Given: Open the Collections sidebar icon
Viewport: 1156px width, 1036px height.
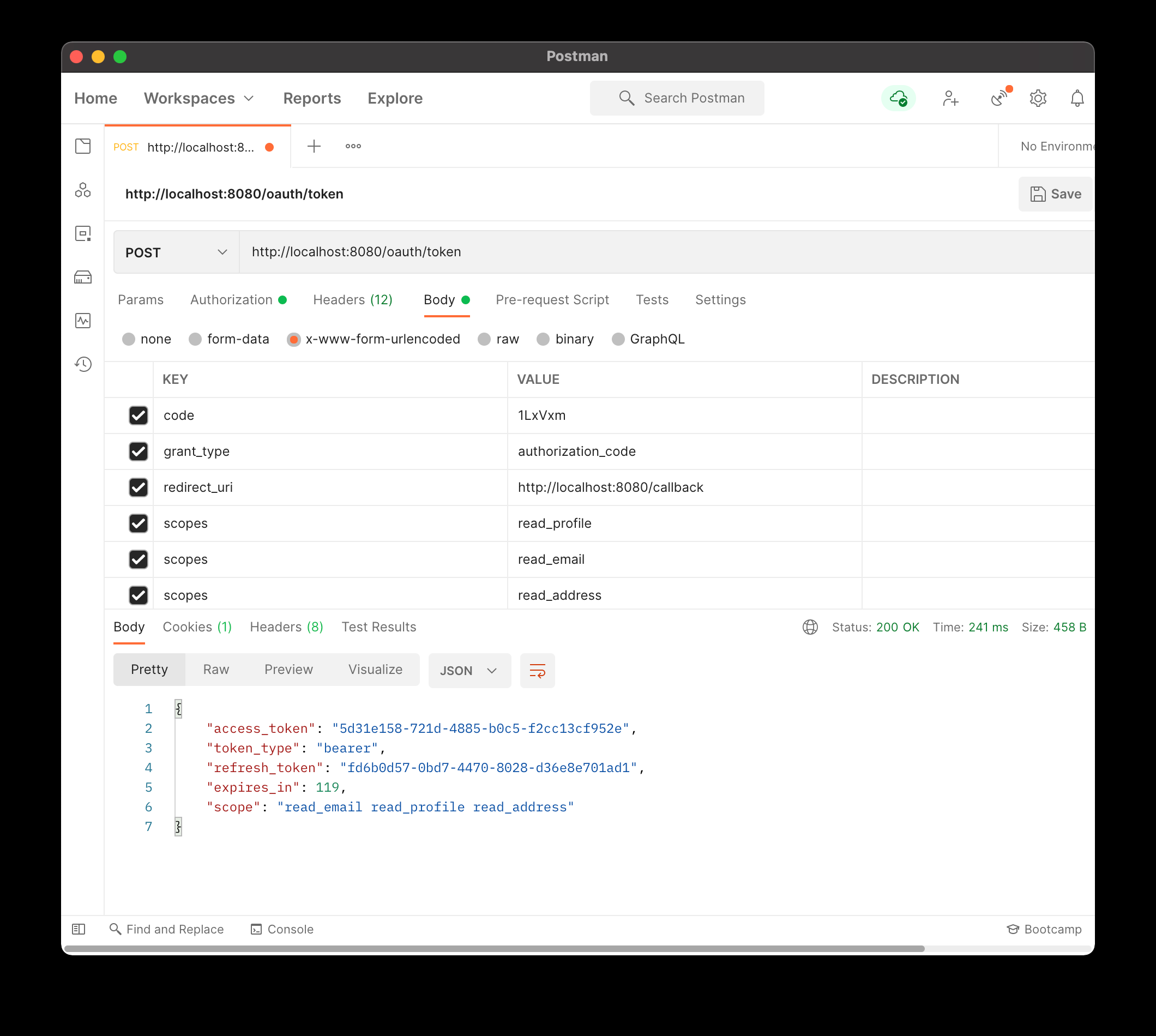Looking at the screenshot, I should click(83, 146).
